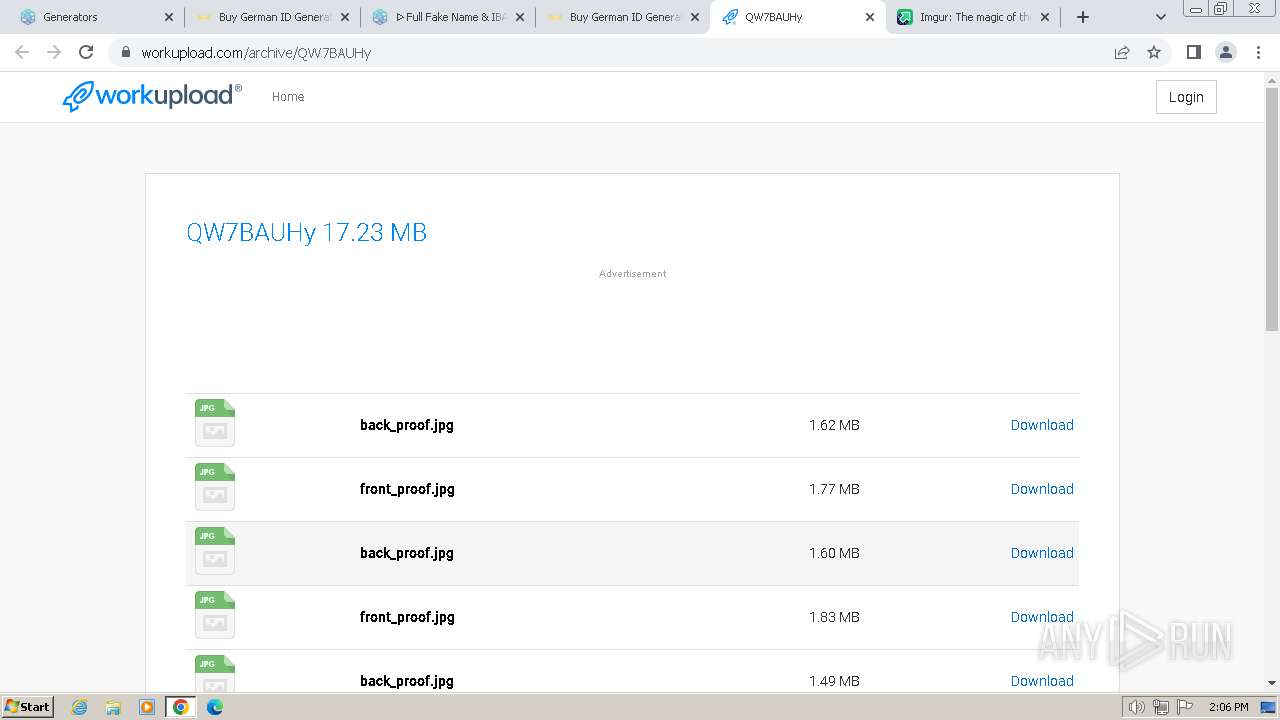1280x720 pixels.
Task: Switch to the Full Fake Name & IBAN tab
Action: 448,17
